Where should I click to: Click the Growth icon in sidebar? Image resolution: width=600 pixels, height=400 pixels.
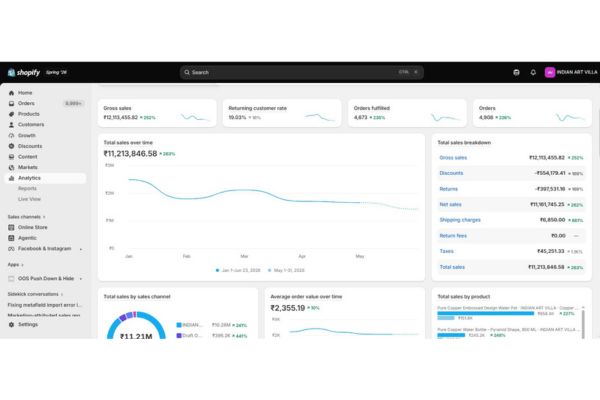click(x=11, y=136)
